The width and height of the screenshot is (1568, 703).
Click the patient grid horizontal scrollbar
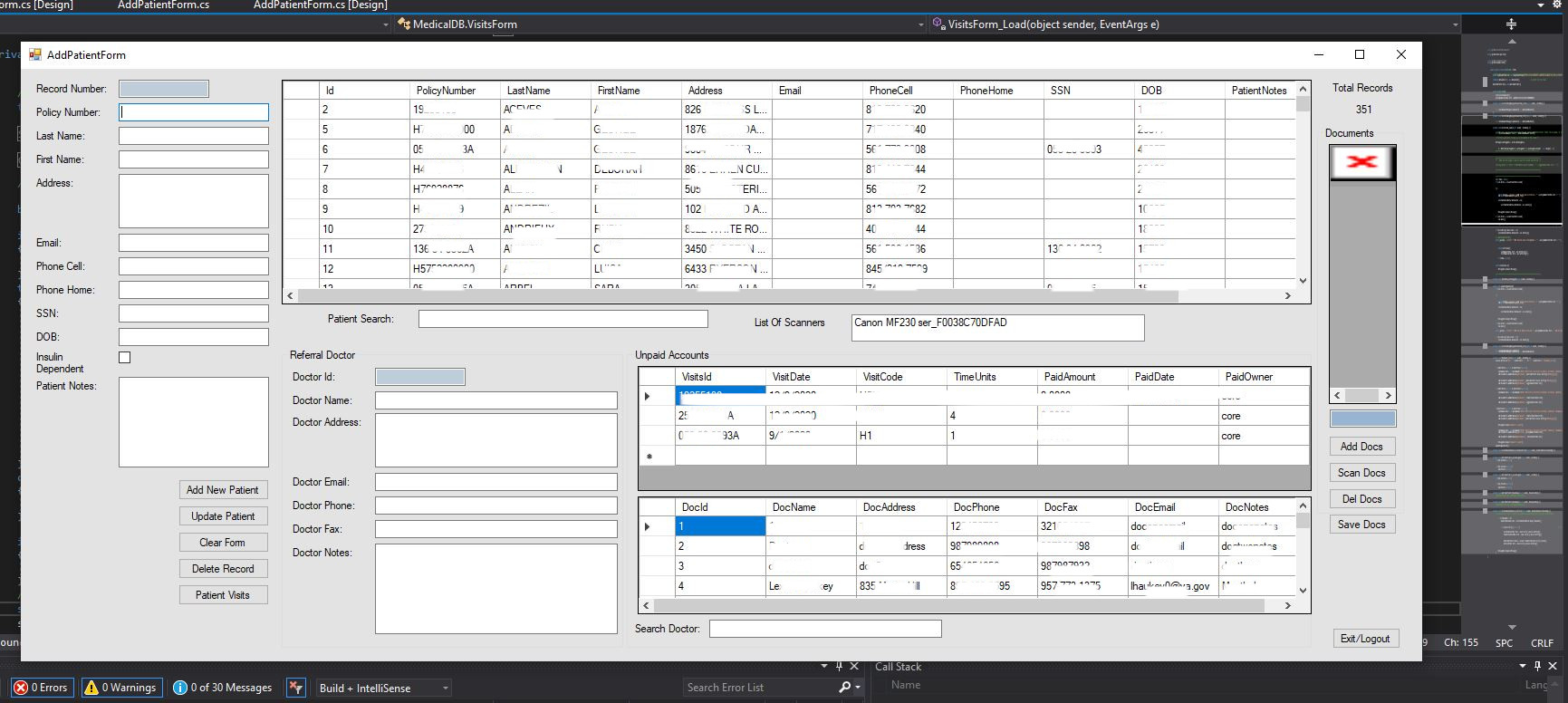[788, 295]
